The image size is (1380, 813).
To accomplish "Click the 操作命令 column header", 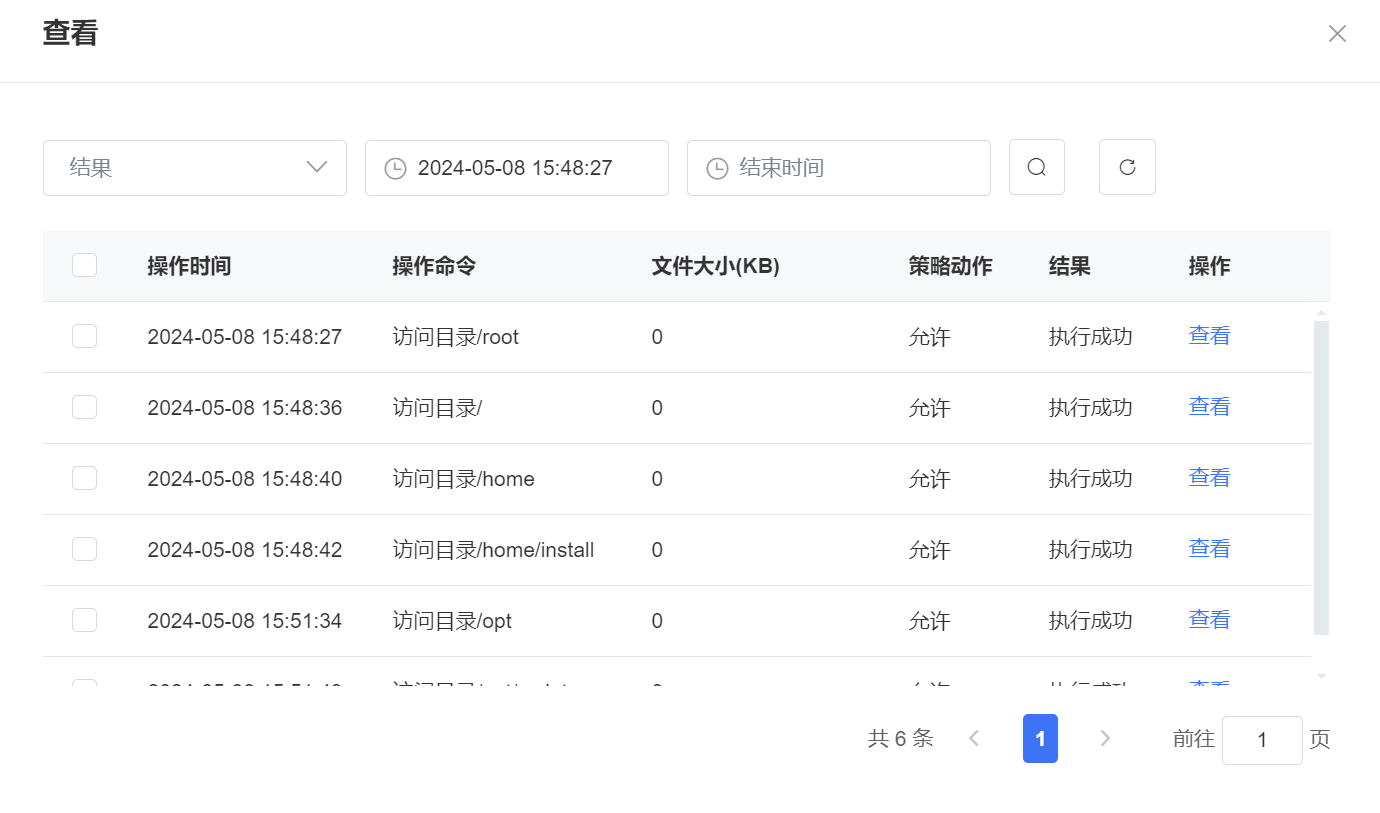I will tap(434, 266).
